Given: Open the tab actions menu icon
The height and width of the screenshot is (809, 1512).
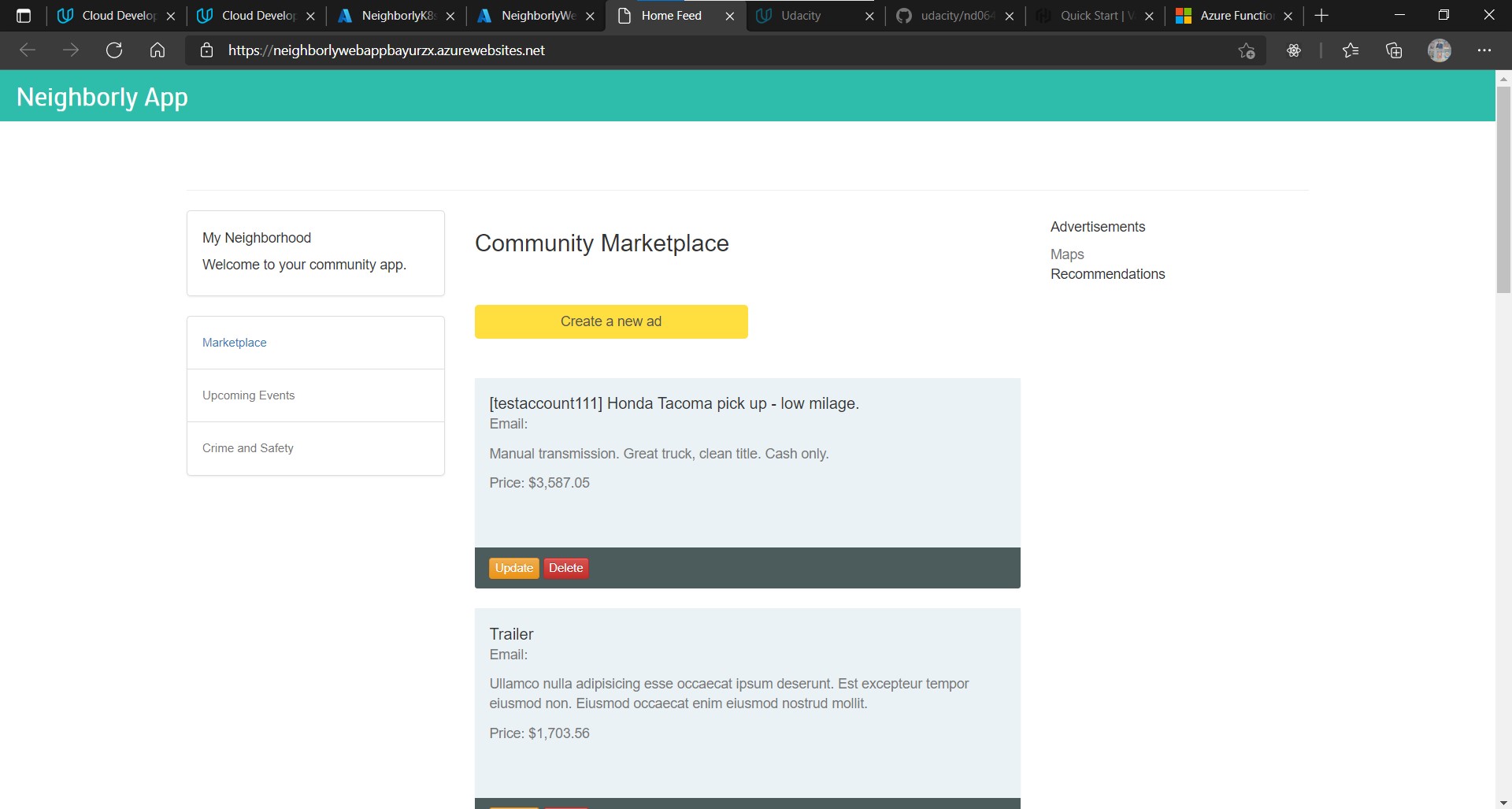Looking at the screenshot, I should pyautogui.click(x=24, y=16).
